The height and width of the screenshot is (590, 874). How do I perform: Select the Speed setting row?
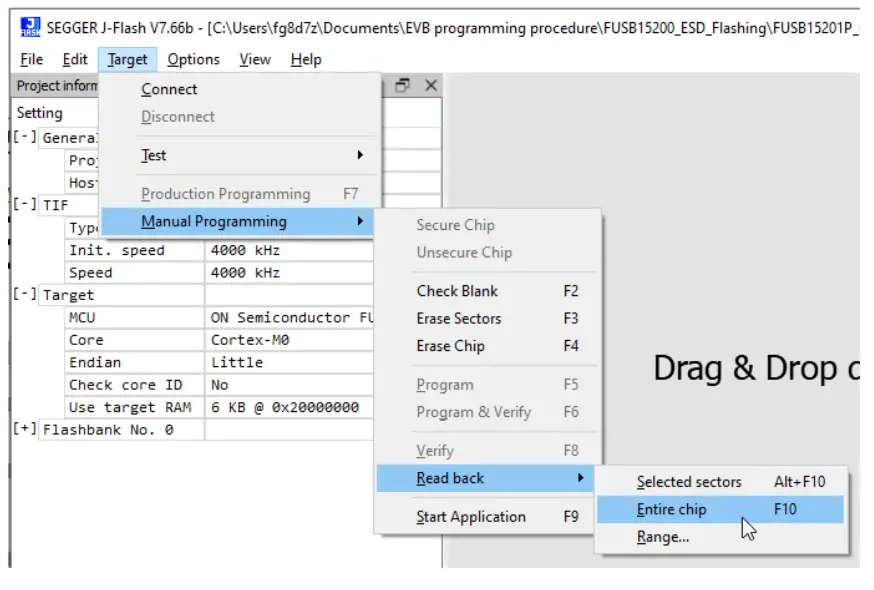[219, 273]
